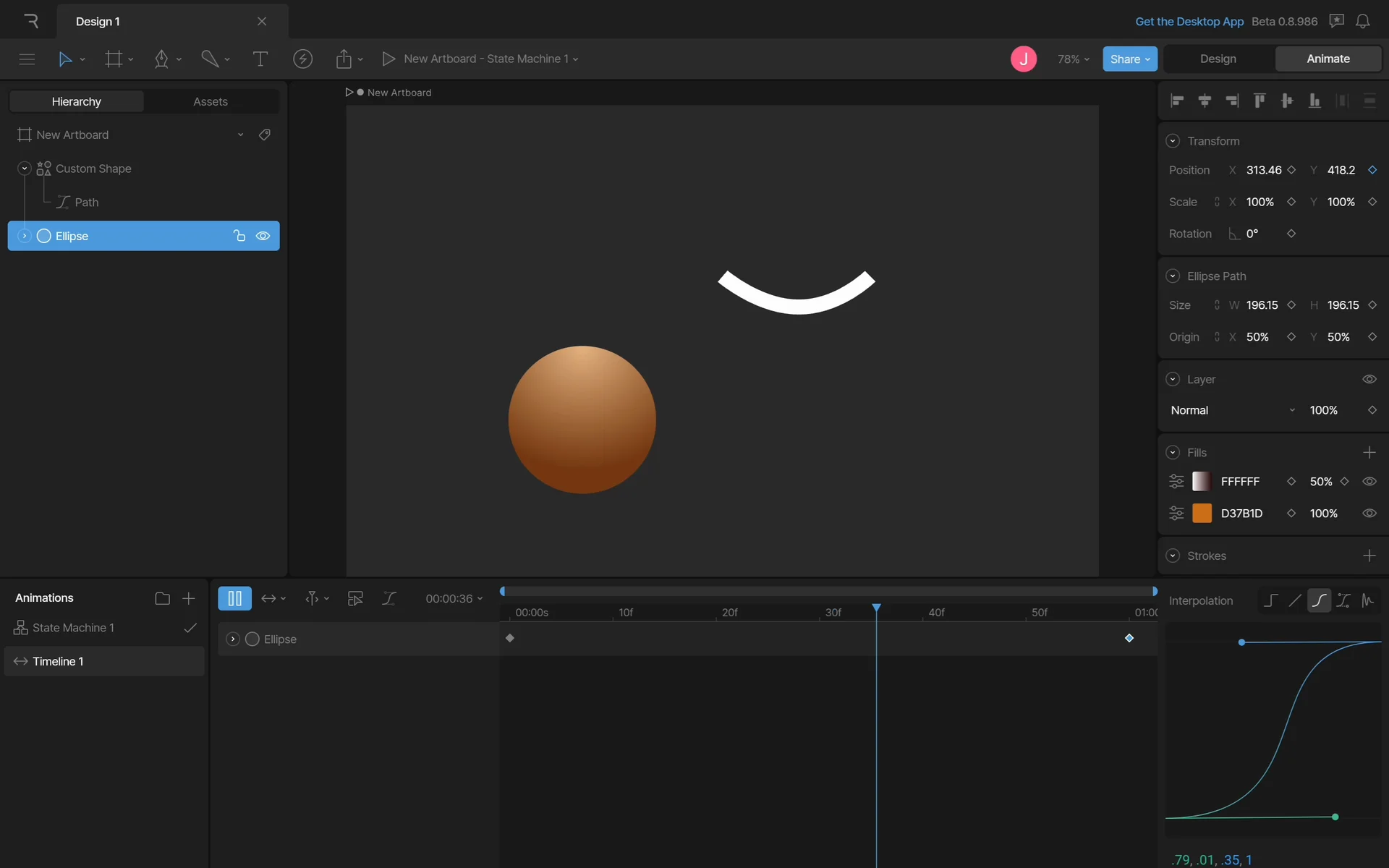Viewport: 1389px width, 868px height.
Task: Select the Pen tool in toolbar
Action: pyautogui.click(x=161, y=59)
